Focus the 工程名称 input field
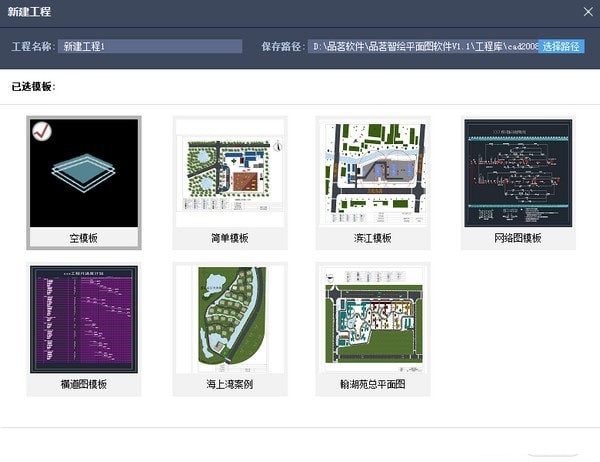This screenshot has width=600, height=462. [150, 47]
